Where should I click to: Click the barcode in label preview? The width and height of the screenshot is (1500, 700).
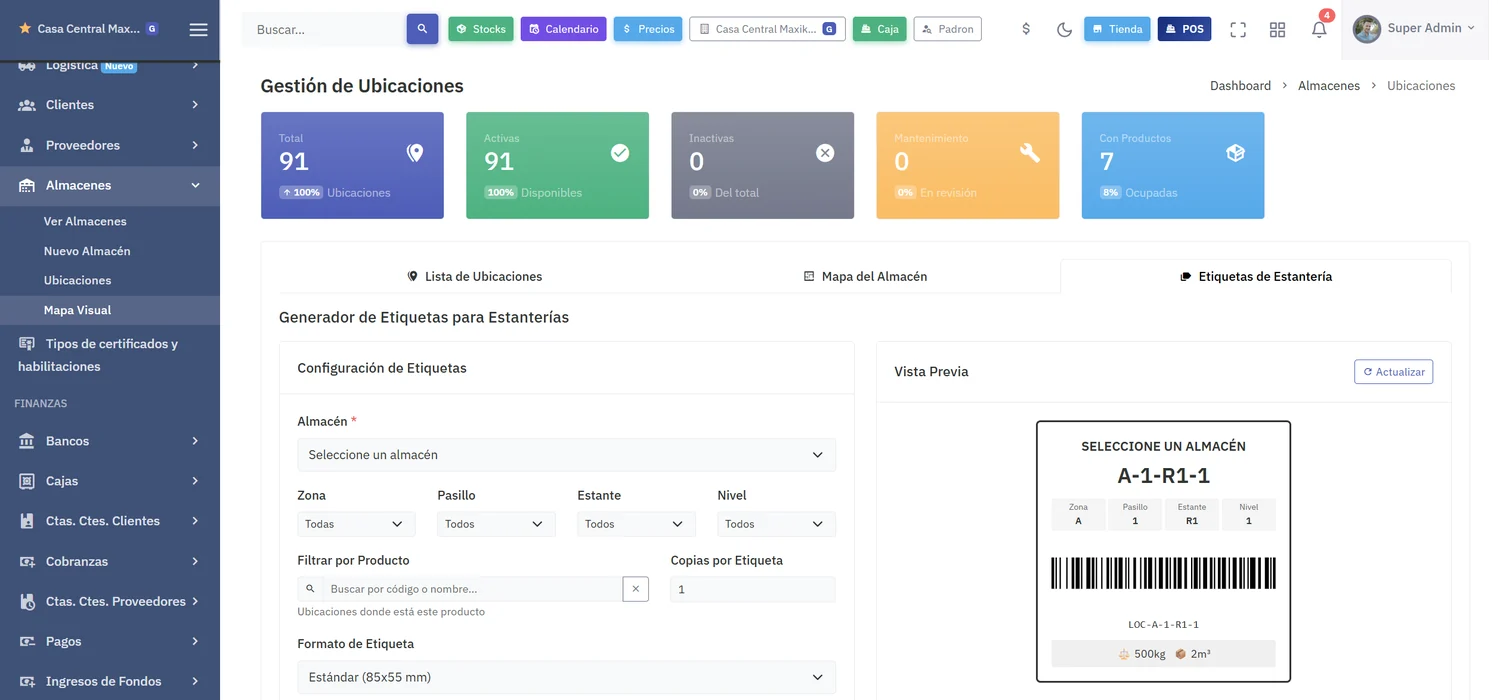(x=1163, y=574)
